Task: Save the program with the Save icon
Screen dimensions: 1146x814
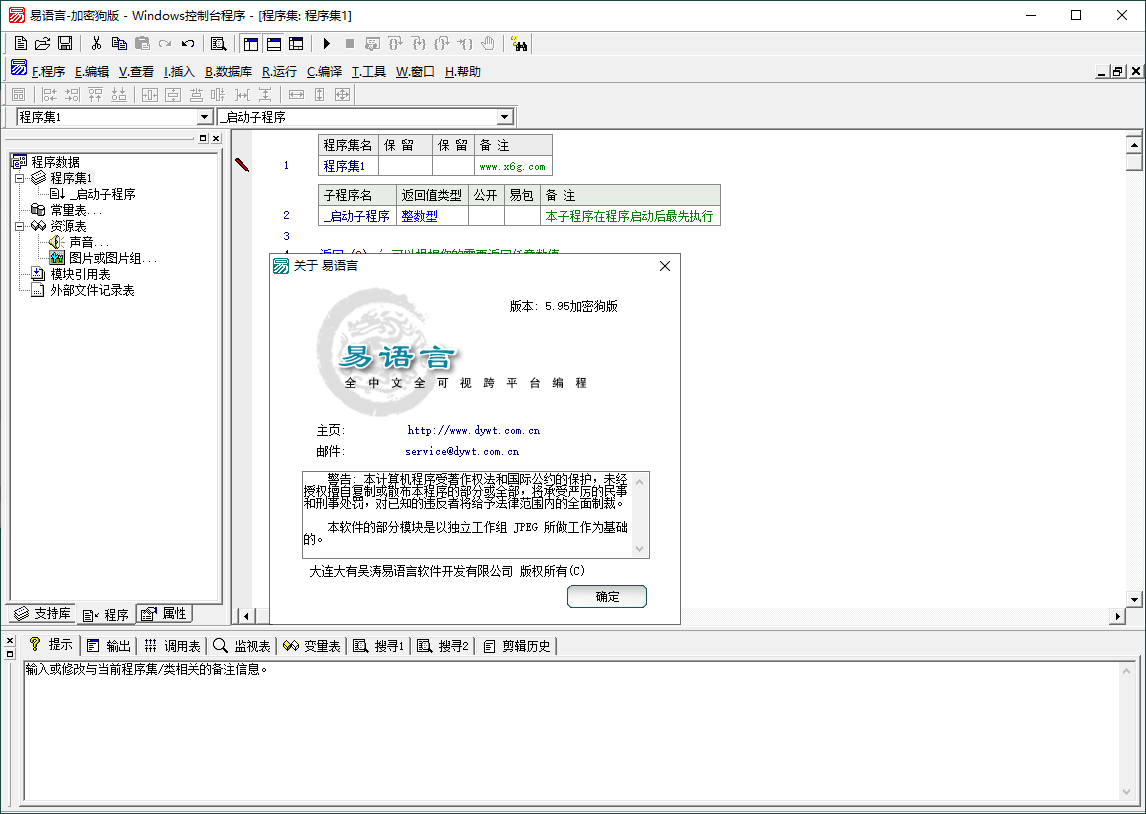Action: pos(64,43)
